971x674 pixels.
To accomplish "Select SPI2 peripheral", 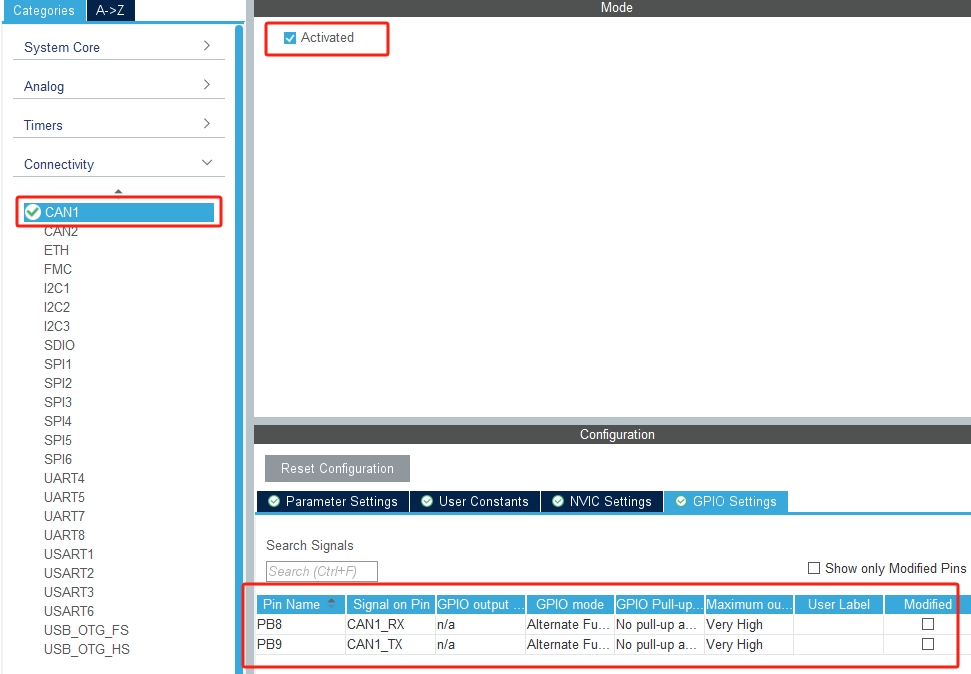I will [x=58, y=383].
